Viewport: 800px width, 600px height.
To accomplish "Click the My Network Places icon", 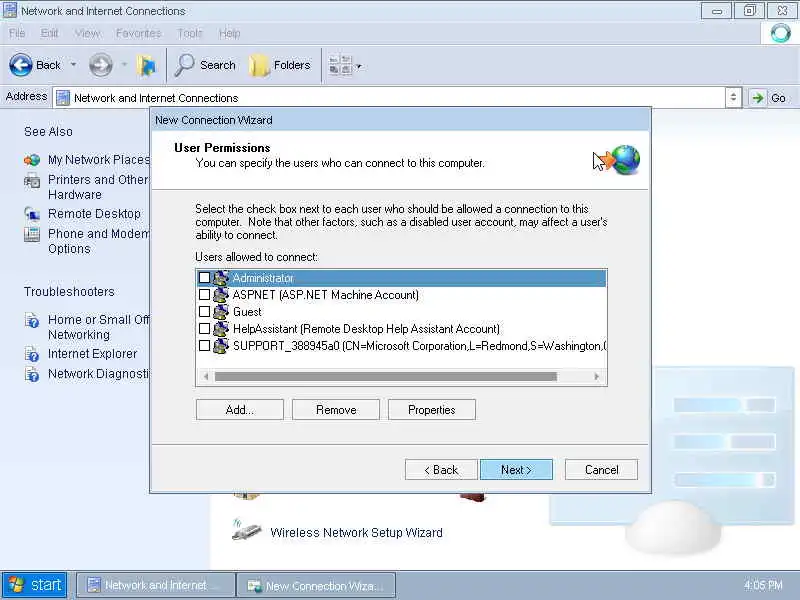I will click(x=32, y=160).
